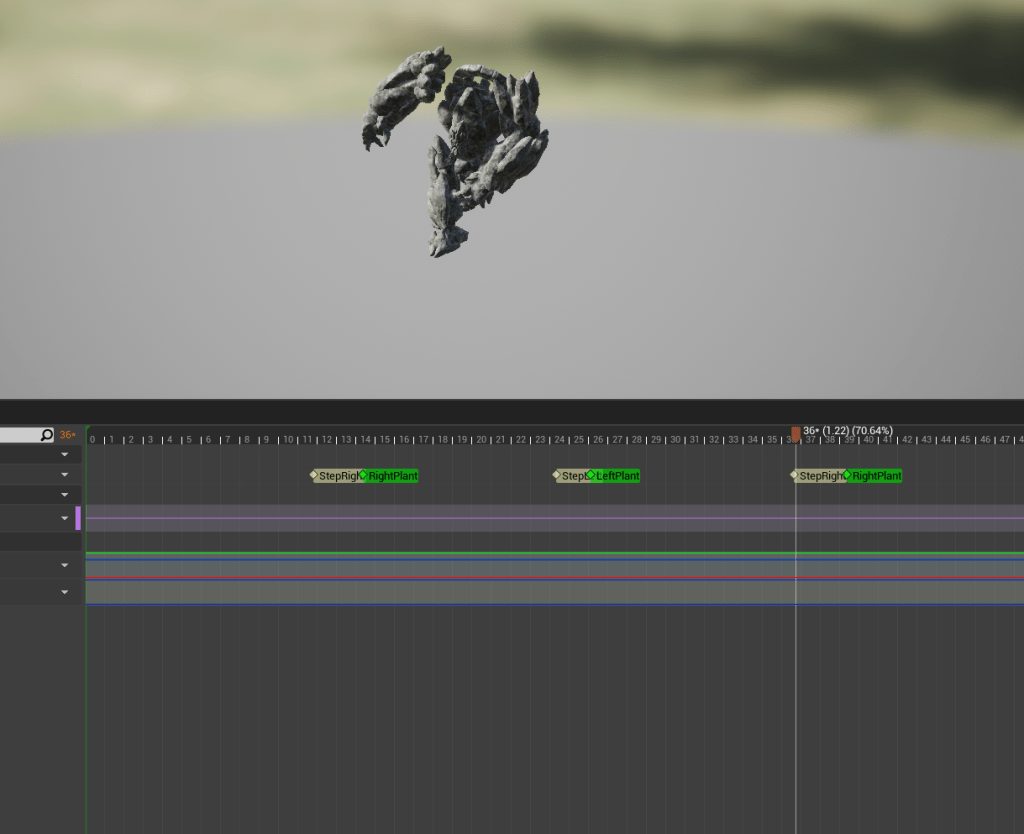Open the second-to-last track dropdown arrow
The height and width of the screenshot is (834, 1024).
pyautogui.click(x=65, y=566)
